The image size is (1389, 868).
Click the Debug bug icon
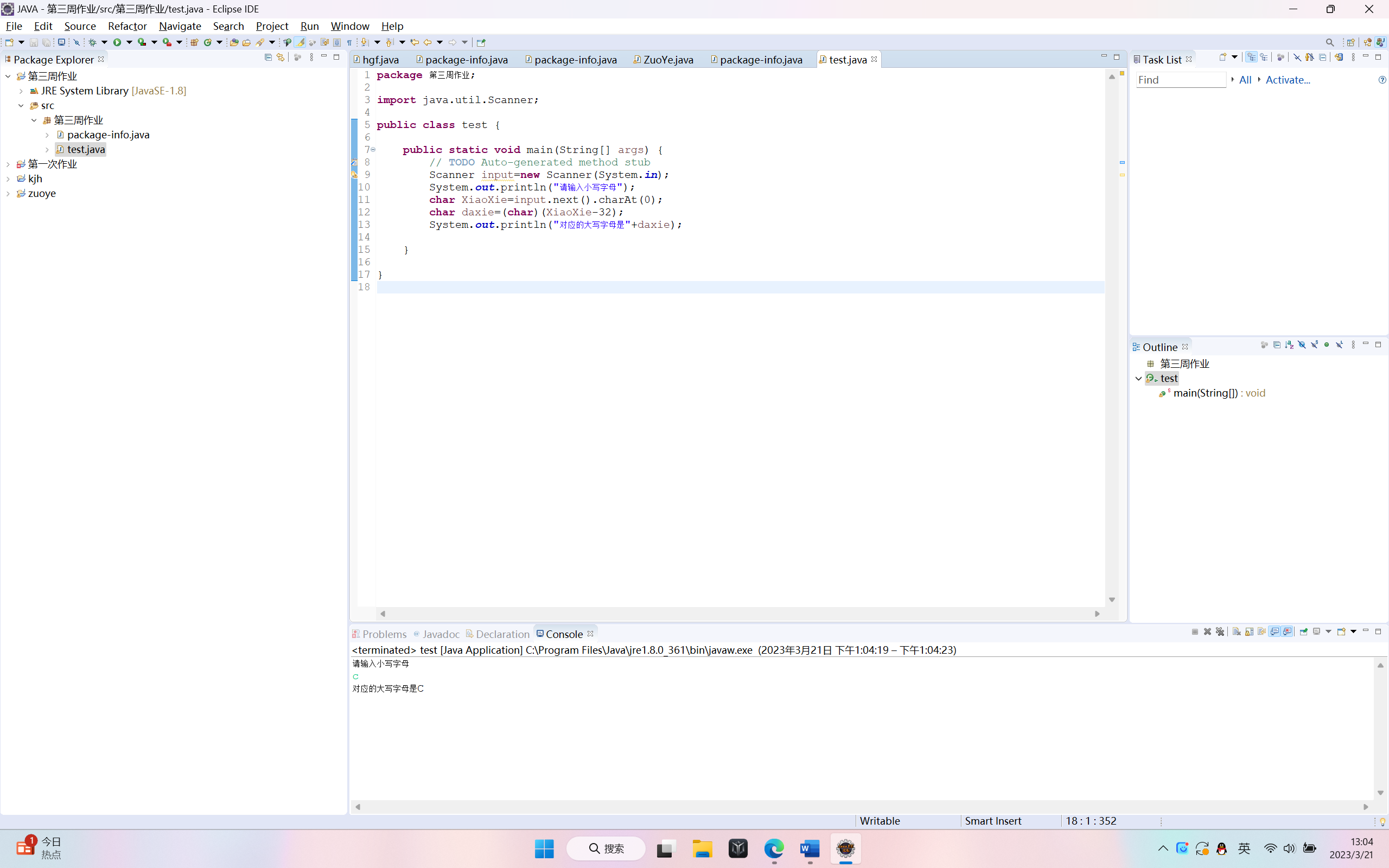click(92, 42)
